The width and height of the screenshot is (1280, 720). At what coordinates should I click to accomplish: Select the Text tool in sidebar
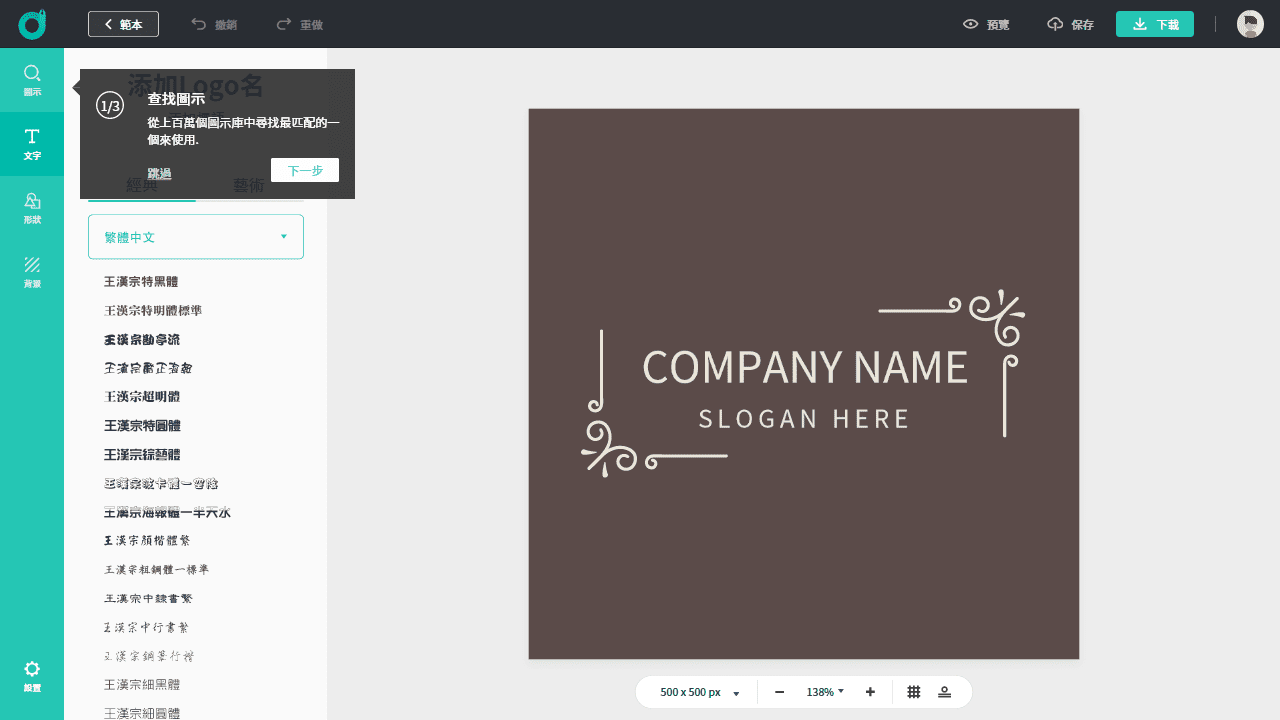click(32, 144)
